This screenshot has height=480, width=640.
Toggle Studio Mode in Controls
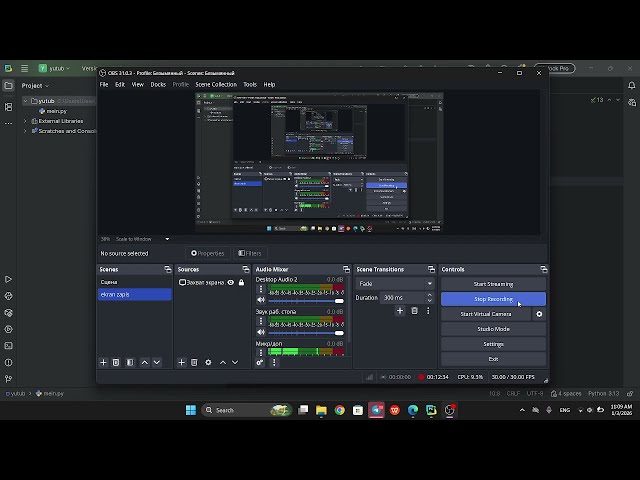493,329
